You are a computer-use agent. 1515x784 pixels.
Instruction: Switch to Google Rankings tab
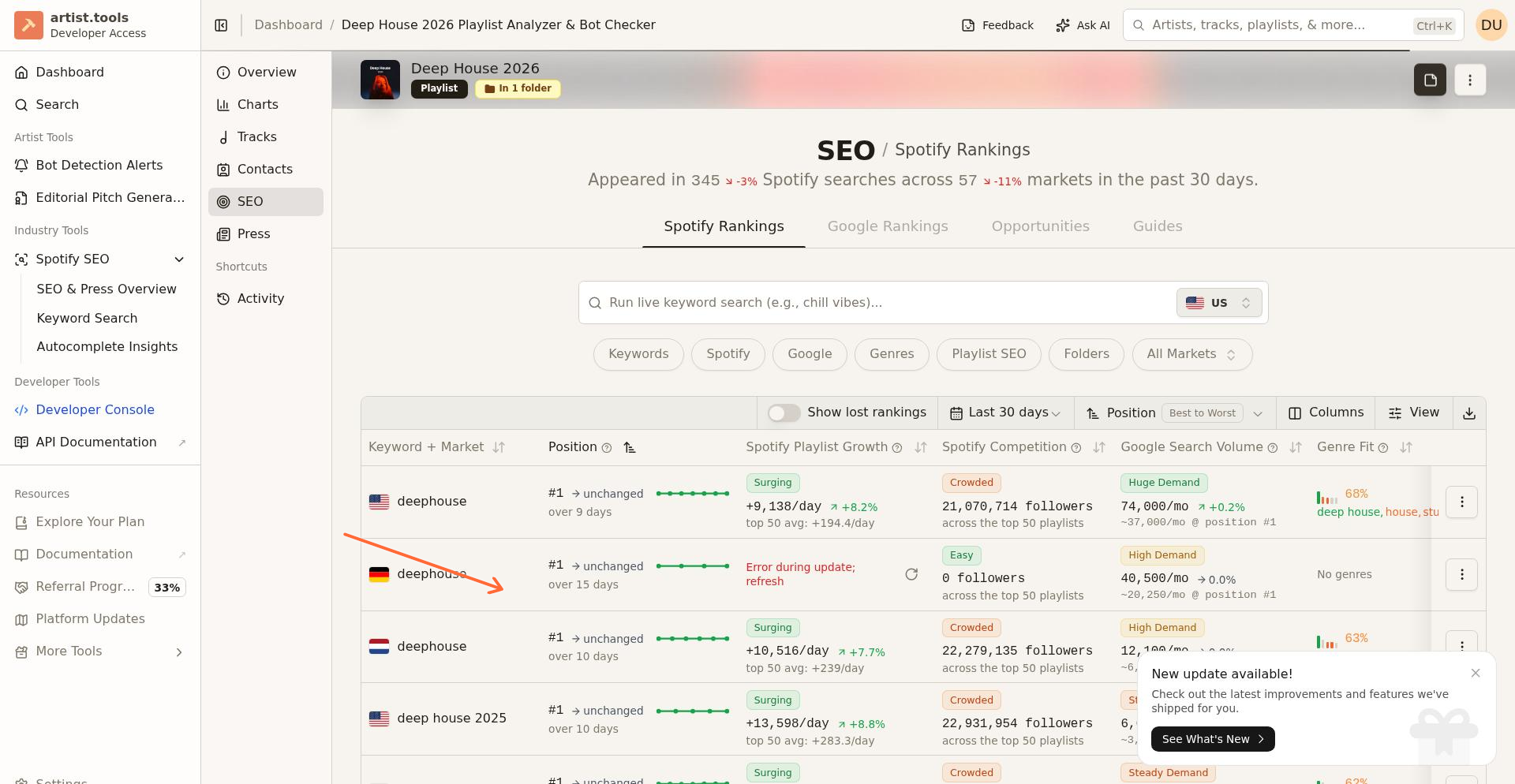888,226
